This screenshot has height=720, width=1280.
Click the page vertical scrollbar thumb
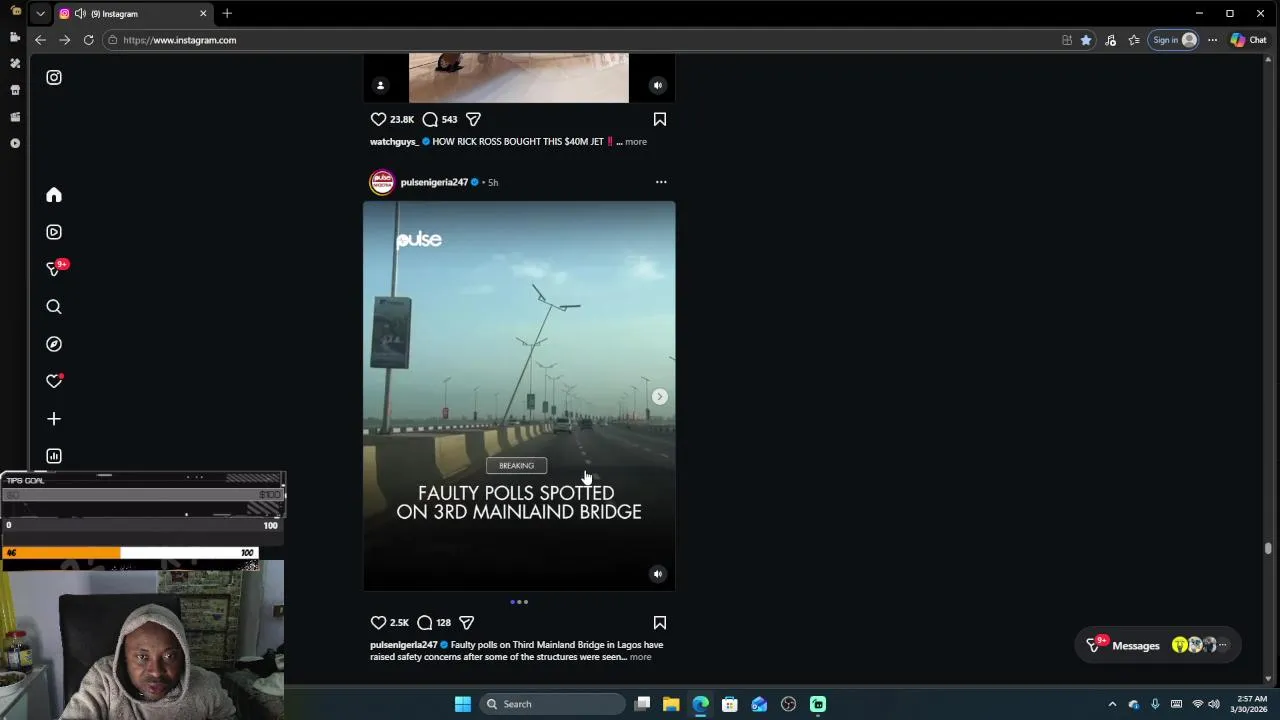(x=1268, y=548)
